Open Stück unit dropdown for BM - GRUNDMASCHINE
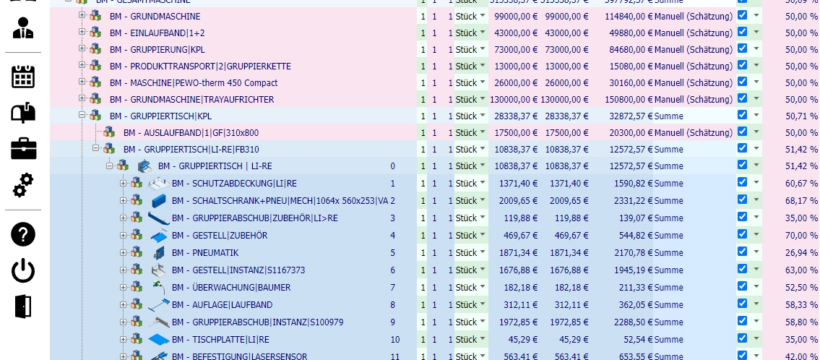Screen dimensions: 820x360 483,16
